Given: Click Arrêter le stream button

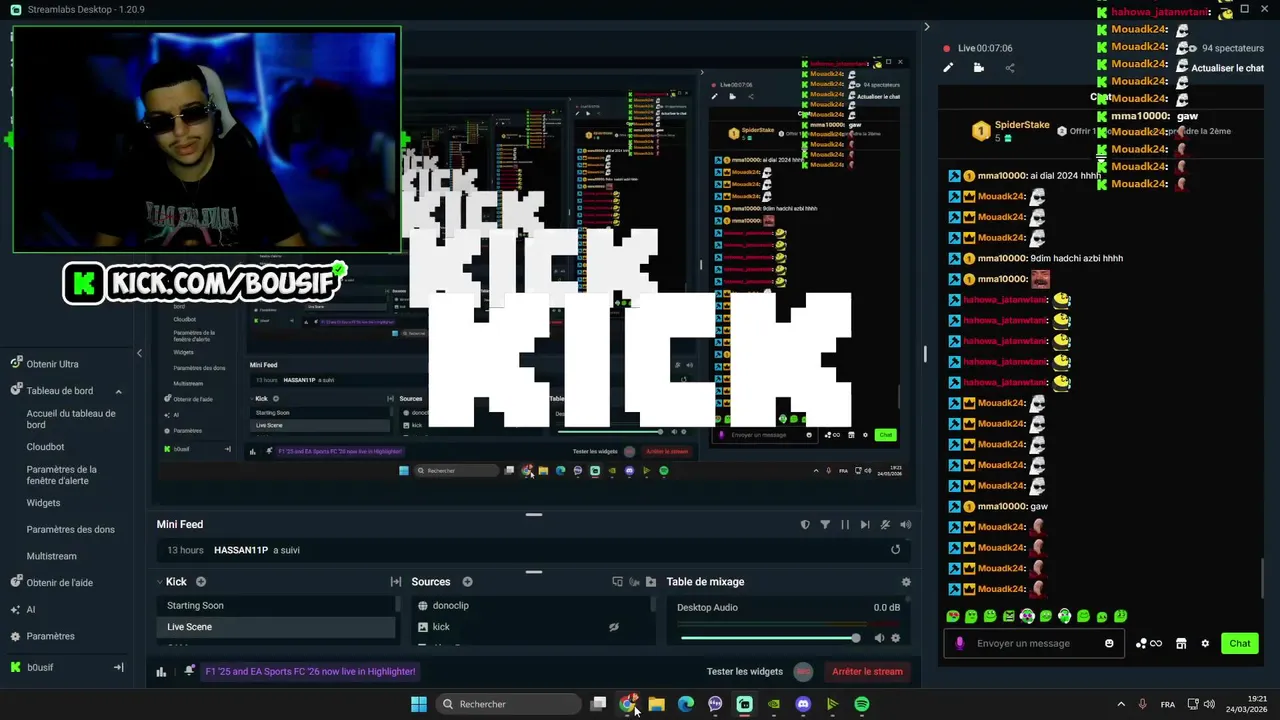Looking at the screenshot, I should tap(867, 671).
